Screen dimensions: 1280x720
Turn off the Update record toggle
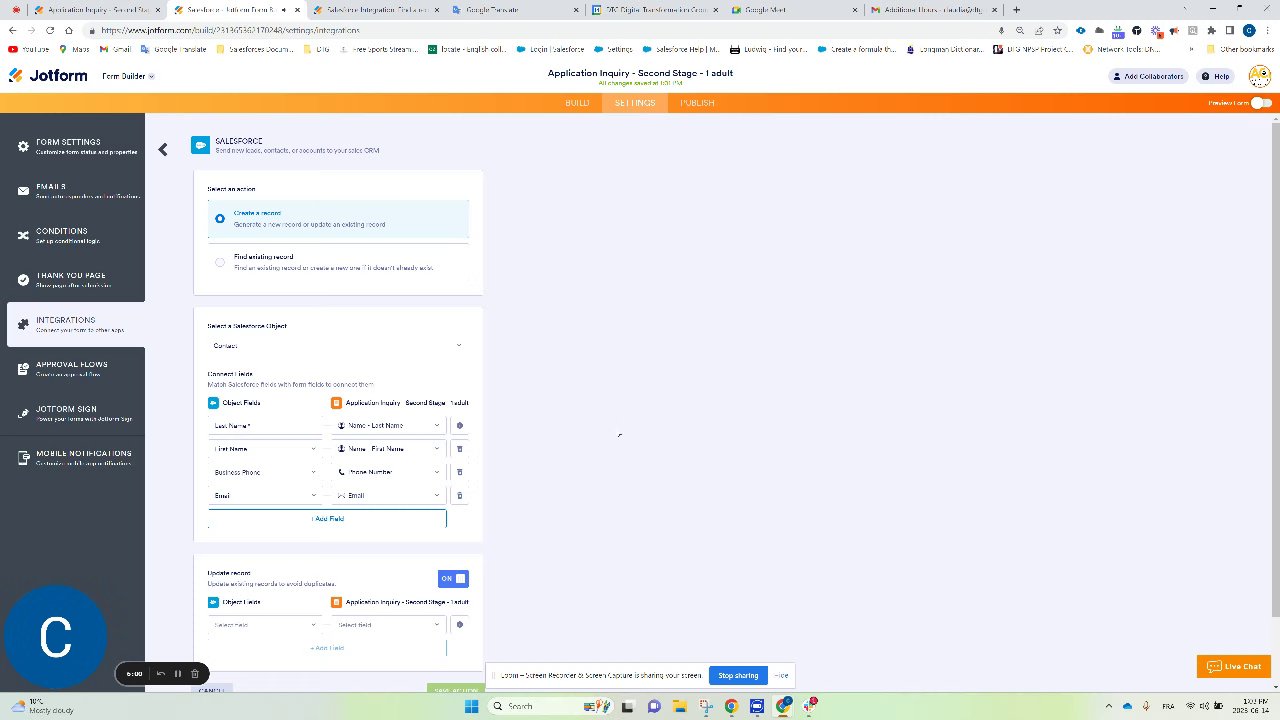(453, 579)
